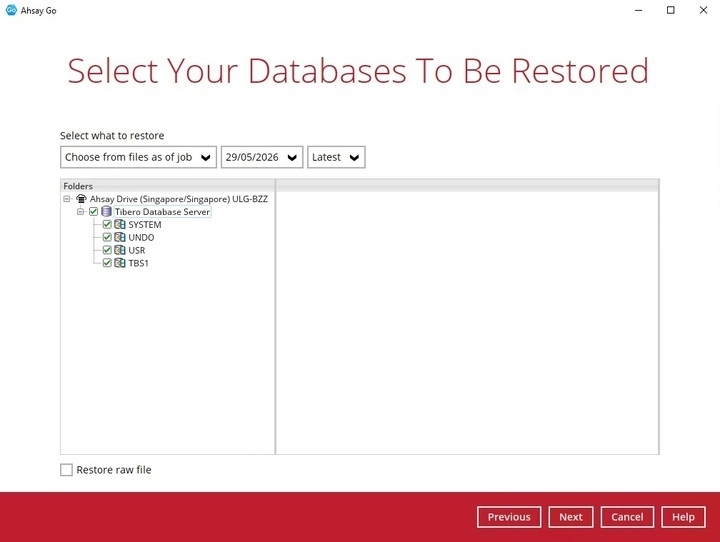This screenshot has height=542, width=720.
Task: Click the SYSTEM tablespace icon
Action: coord(120,225)
